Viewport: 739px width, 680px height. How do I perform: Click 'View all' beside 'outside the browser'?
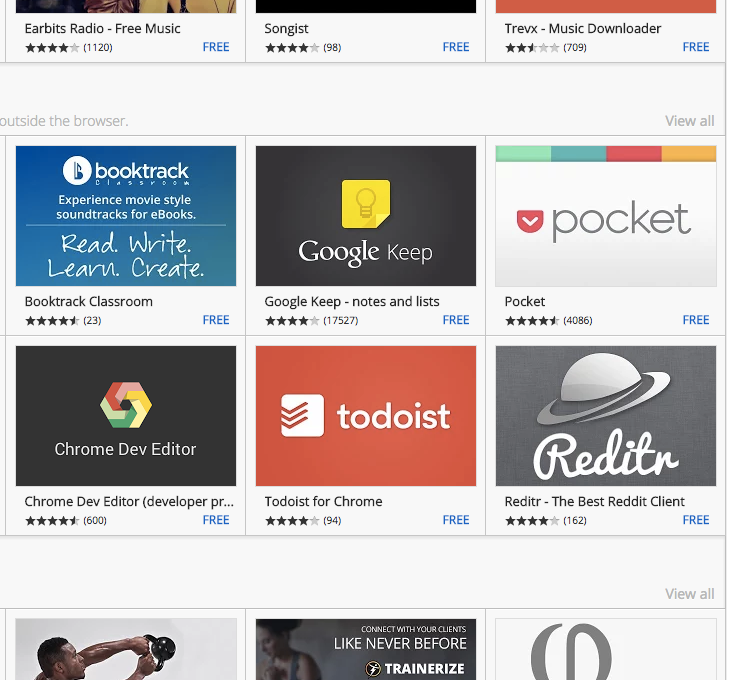(690, 121)
